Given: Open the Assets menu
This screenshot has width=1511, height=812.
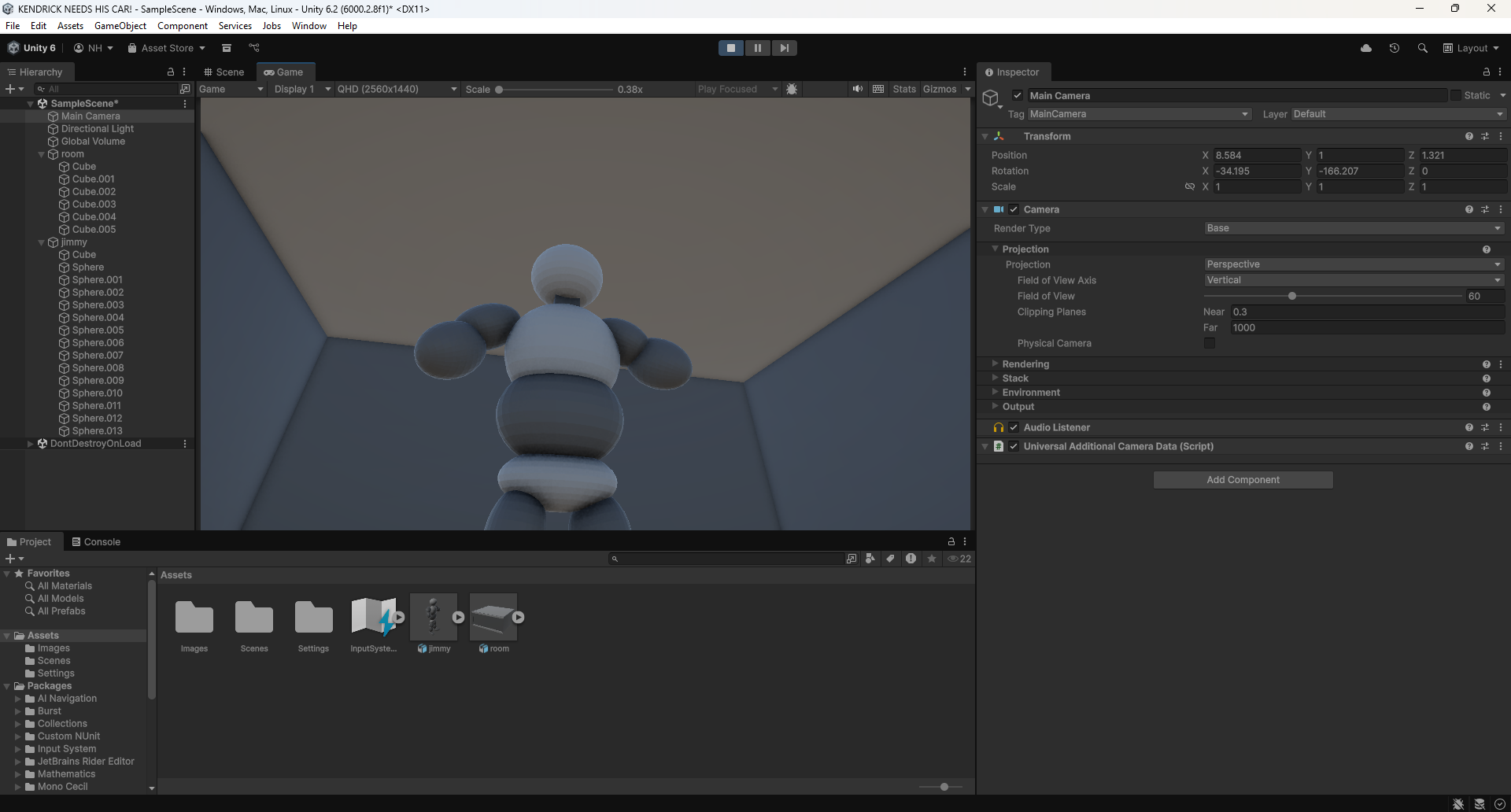Looking at the screenshot, I should click(70, 26).
